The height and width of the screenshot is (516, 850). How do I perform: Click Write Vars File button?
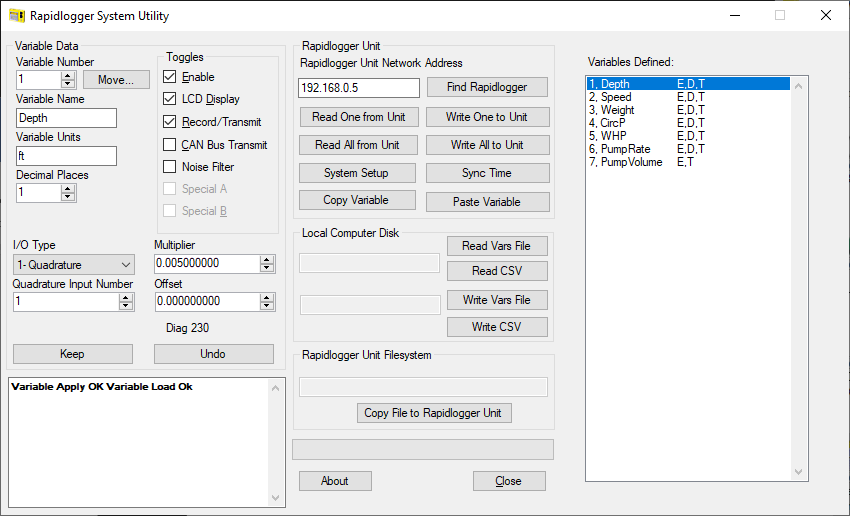coord(497,300)
